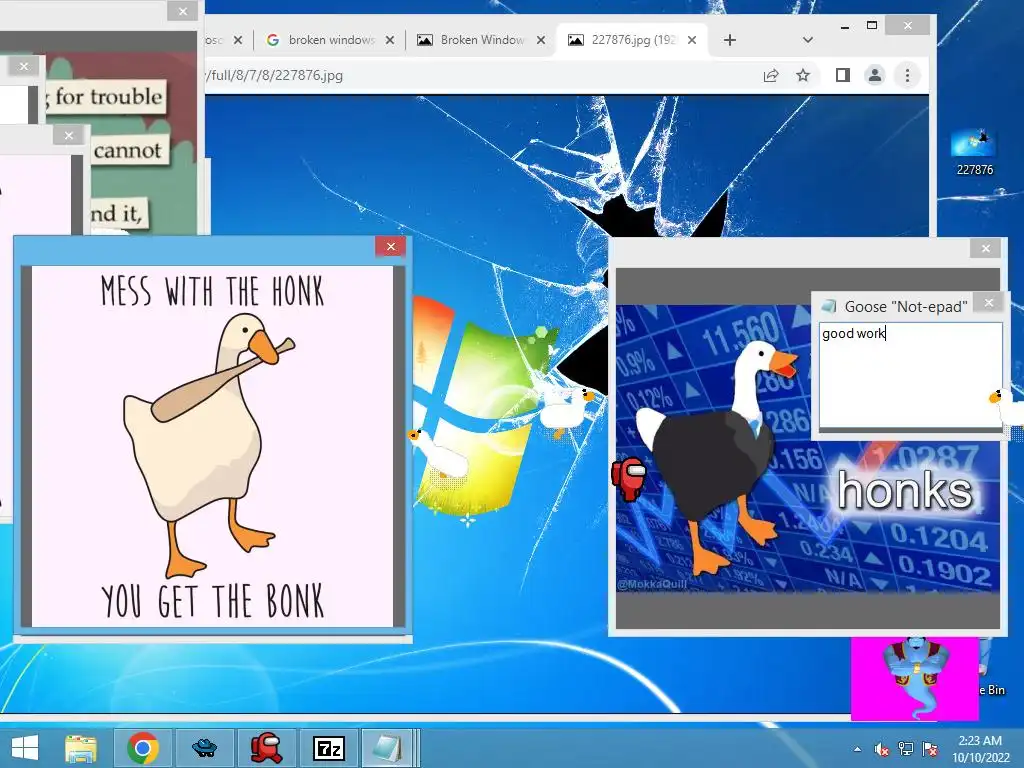Image resolution: width=1024 pixels, height=768 pixels.
Task: Click the Goose "Not-epad" title icon
Action: 829,306
